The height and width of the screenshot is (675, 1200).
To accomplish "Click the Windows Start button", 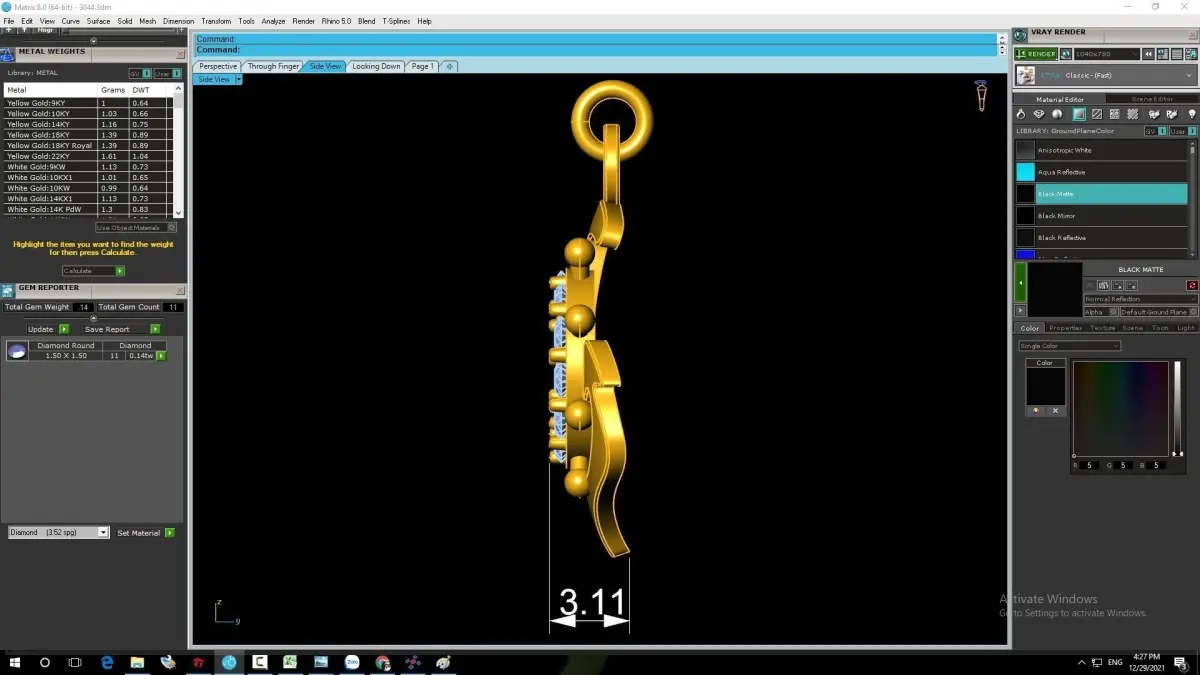I will pos(16,662).
